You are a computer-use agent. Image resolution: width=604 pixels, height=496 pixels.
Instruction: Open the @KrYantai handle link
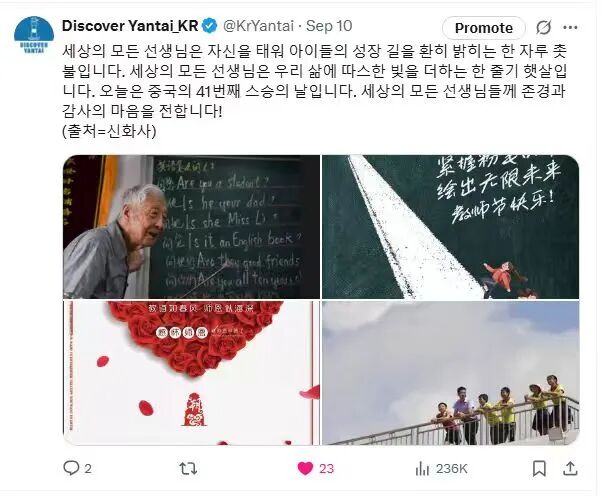[x=259, y=26]
